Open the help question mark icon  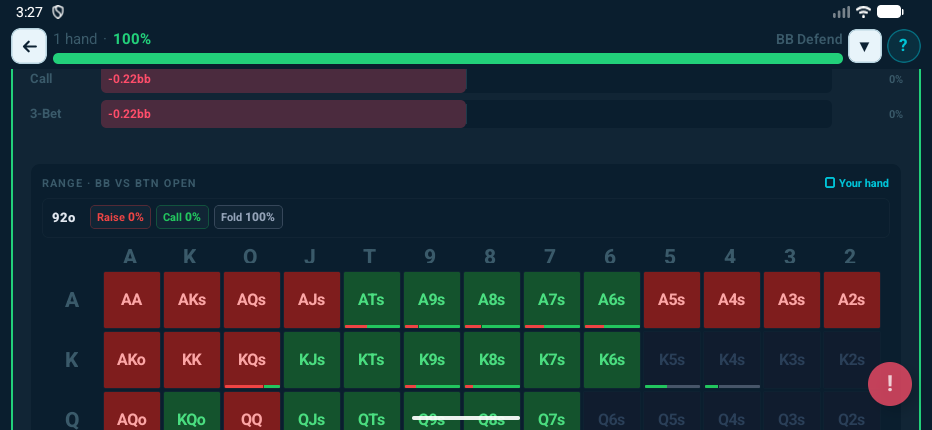(903, 46)
